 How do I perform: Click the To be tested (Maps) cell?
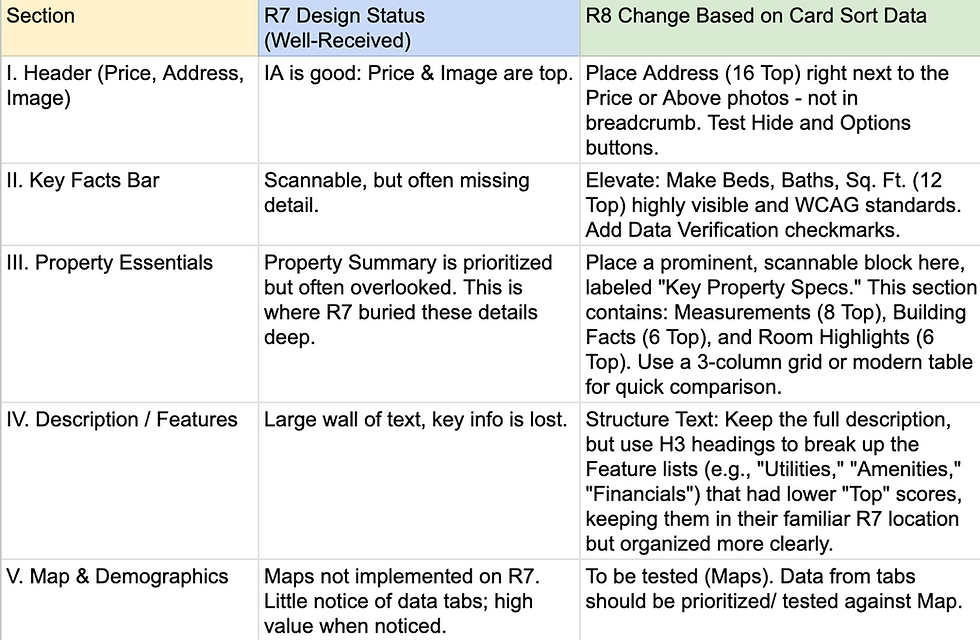(x=780, y=600)
